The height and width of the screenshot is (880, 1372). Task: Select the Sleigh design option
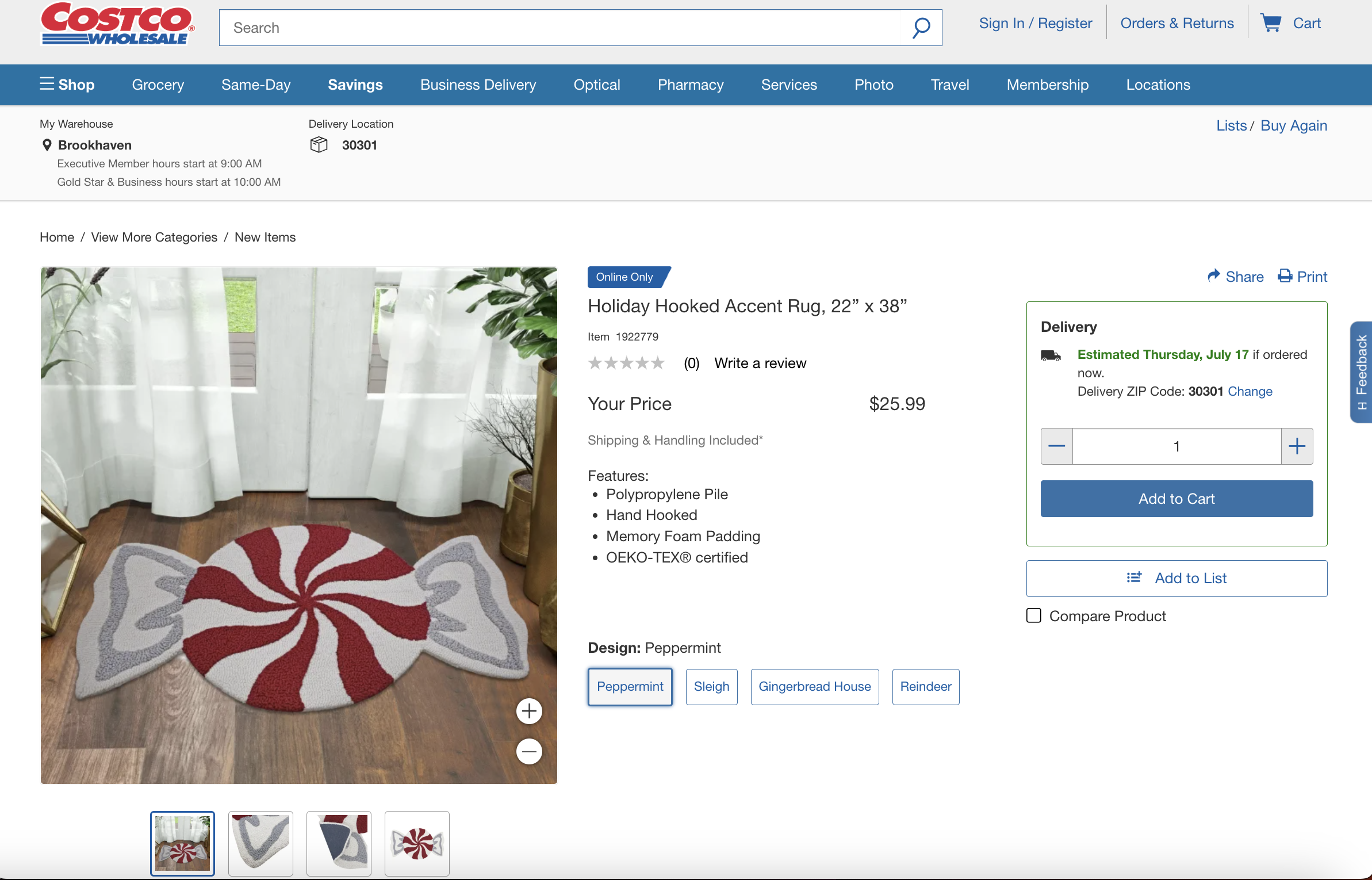[x=711, y=687]
